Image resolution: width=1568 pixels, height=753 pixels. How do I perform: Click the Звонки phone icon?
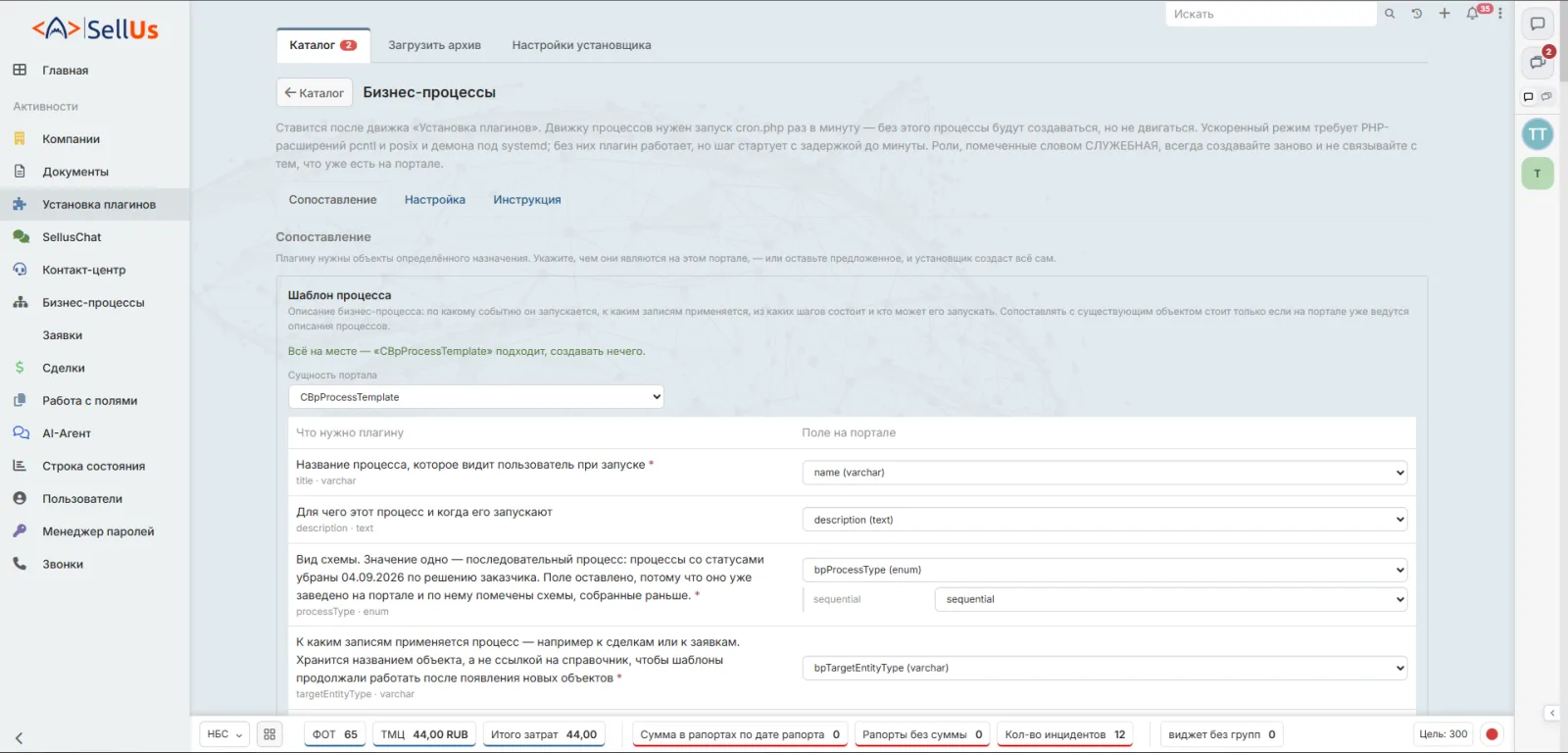[x=20, y=564]
